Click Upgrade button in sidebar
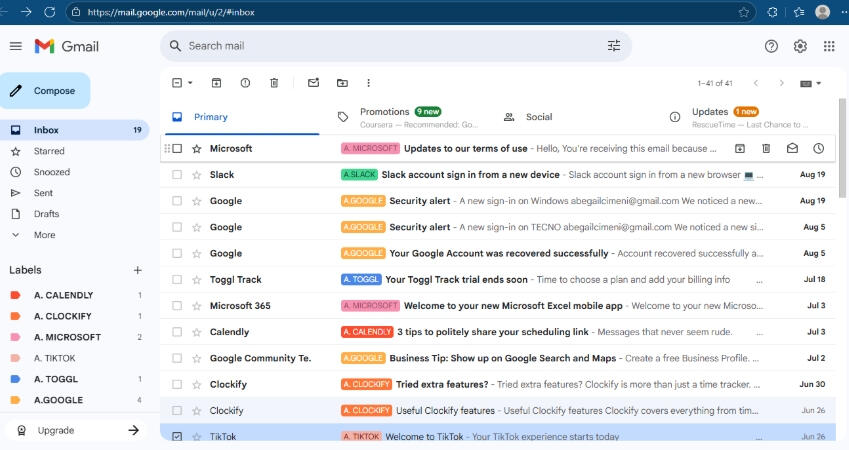The height and width of the screenshot is (450, 849). pyautogui.click(x=76, y=431)
